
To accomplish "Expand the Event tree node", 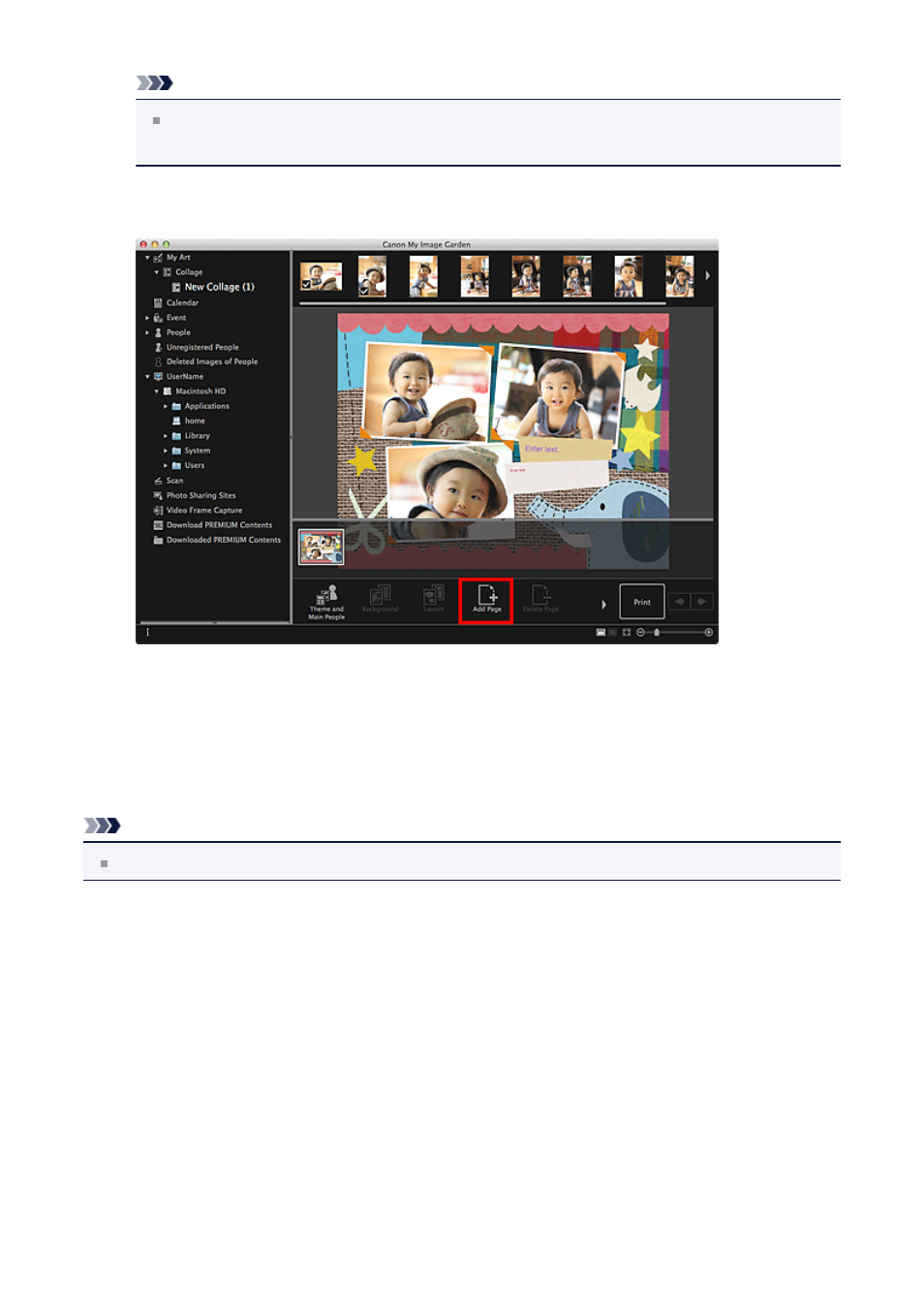I will click(147, 318).
